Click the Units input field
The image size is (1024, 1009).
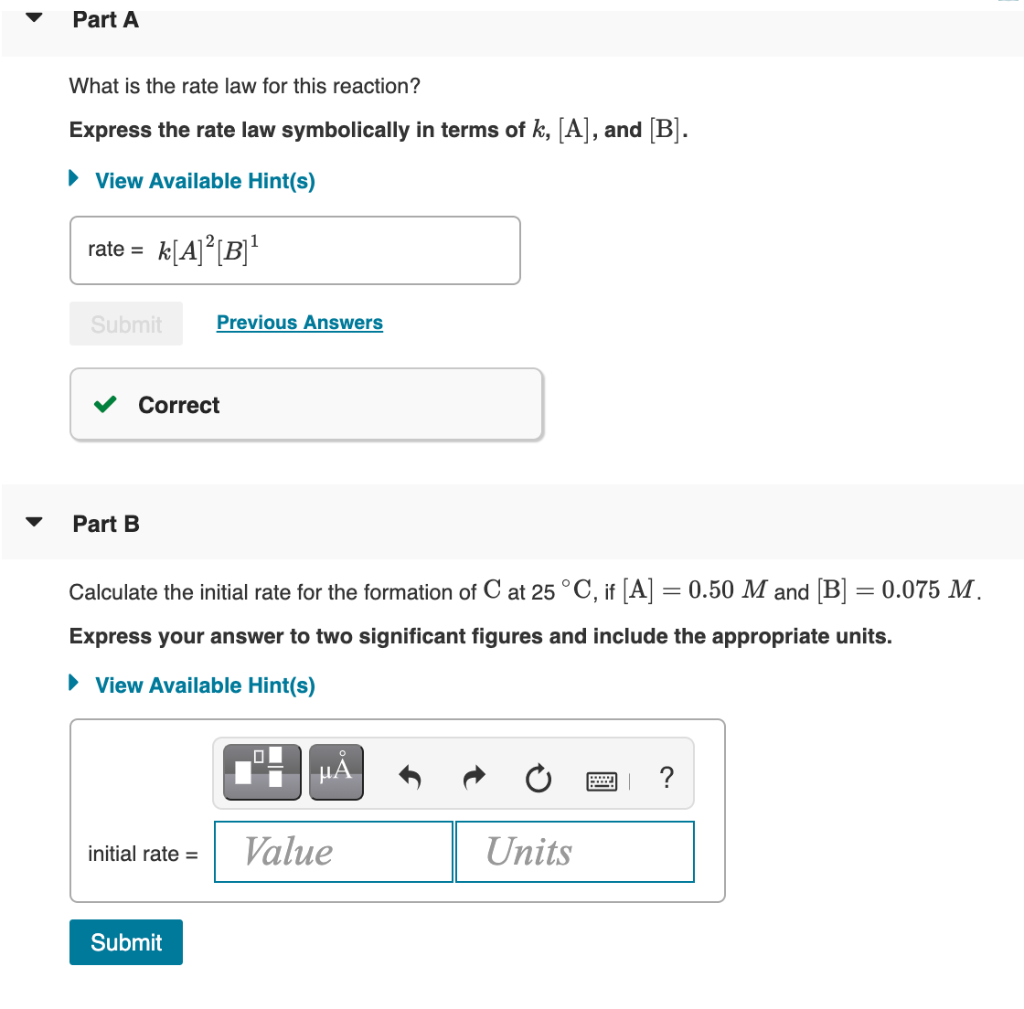tap(574, 851)
